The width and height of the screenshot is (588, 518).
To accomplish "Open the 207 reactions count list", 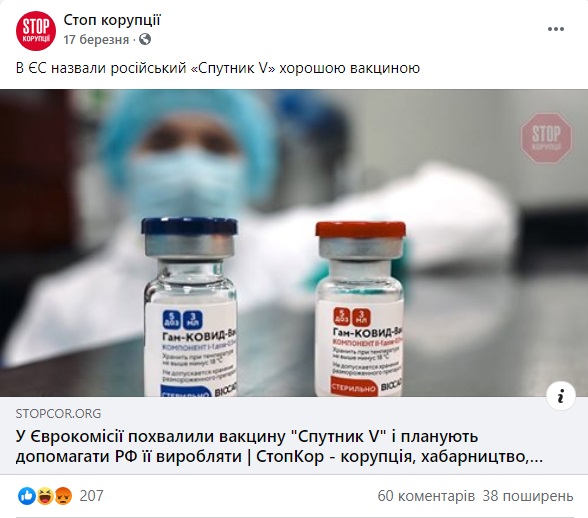I will tap(91, 496).
